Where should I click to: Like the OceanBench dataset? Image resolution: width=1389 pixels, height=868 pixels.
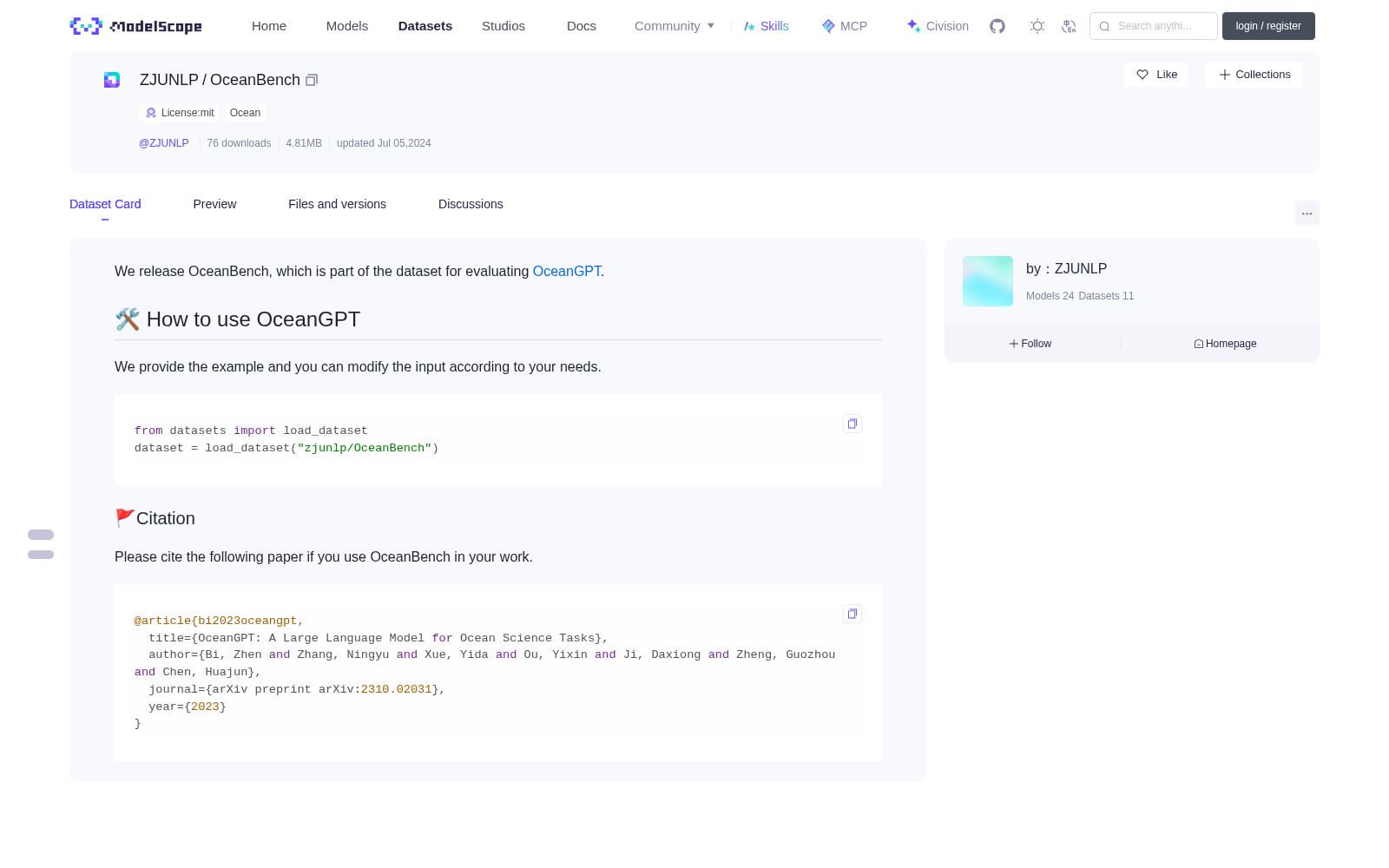(x=1155, y=75)
